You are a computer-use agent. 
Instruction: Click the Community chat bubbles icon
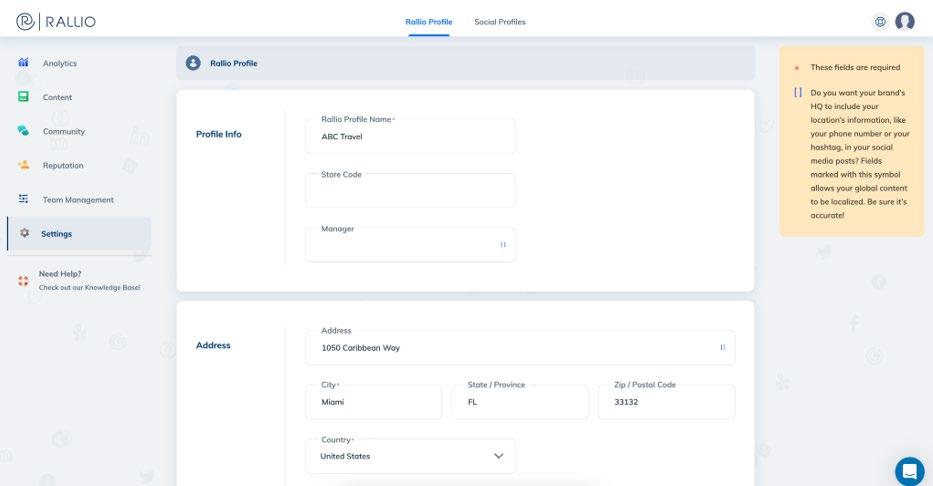[x=23, y=130]
